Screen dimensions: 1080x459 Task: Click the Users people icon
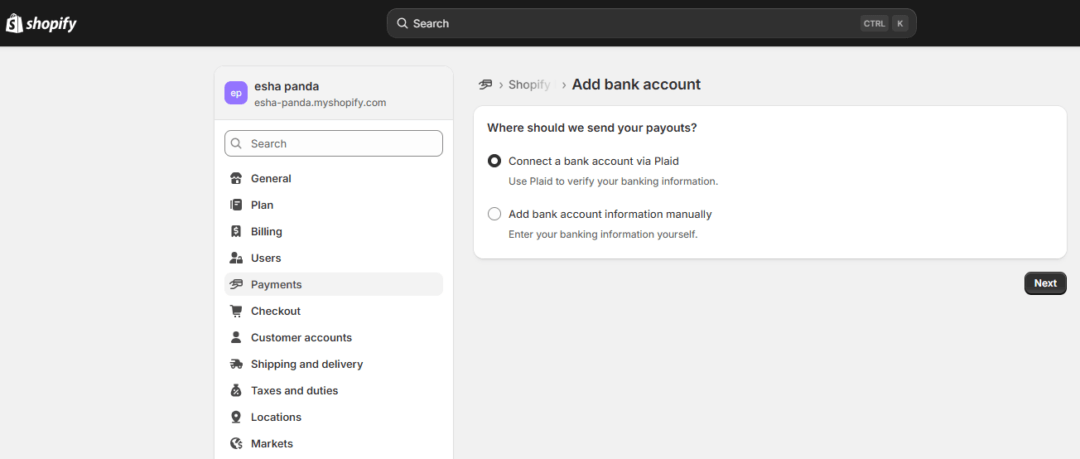(x=236, y=258)
